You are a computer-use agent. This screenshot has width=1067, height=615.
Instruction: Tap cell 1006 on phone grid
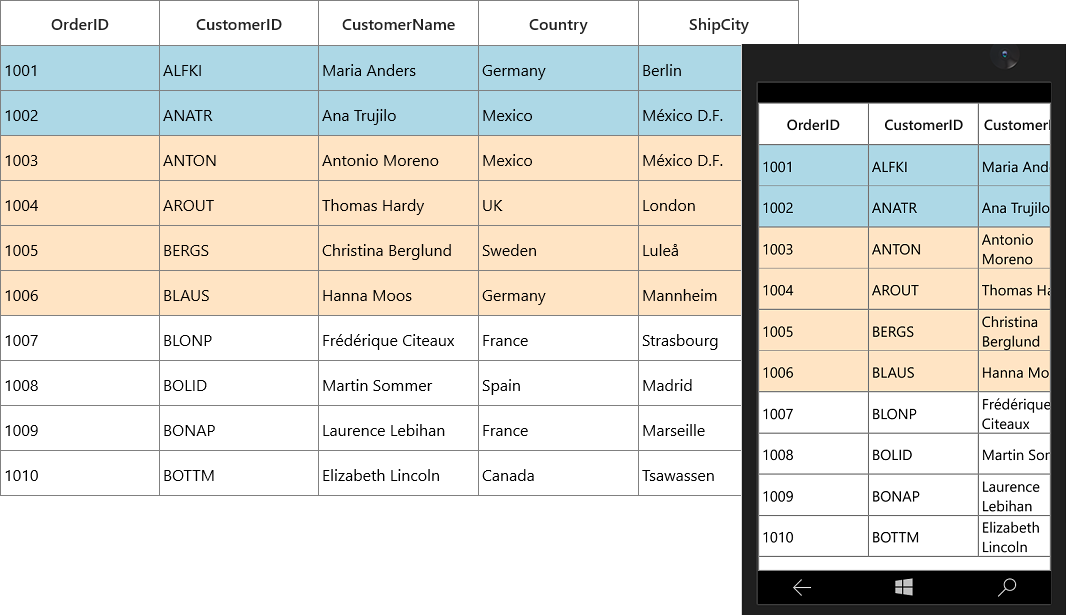(x=813, y=372)
